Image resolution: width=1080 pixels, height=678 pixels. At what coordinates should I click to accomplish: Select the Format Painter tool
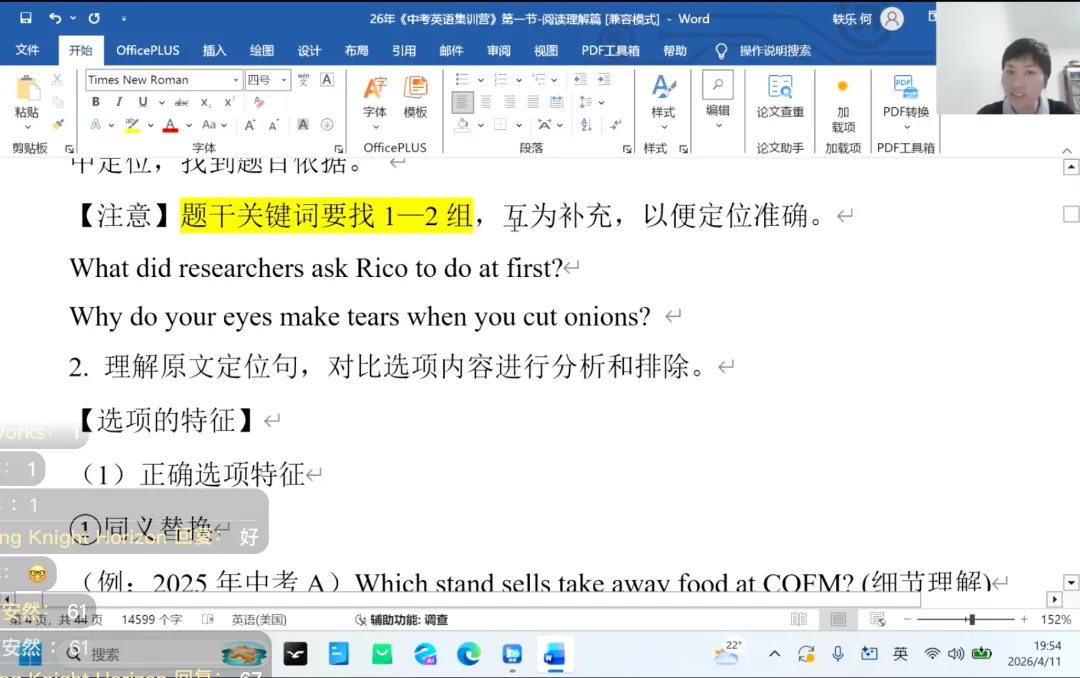coord(58,124)
